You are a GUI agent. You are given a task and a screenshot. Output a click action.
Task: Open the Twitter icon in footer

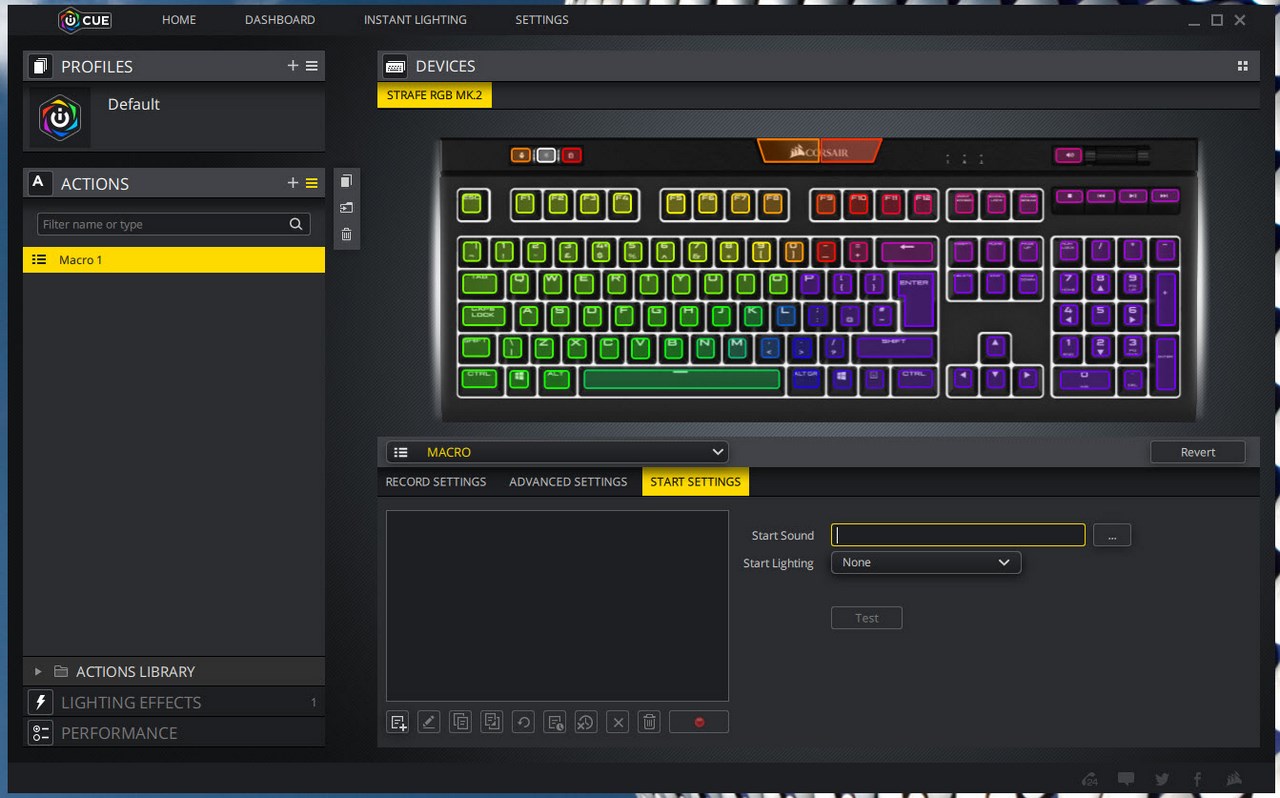tap(1162, 779)
